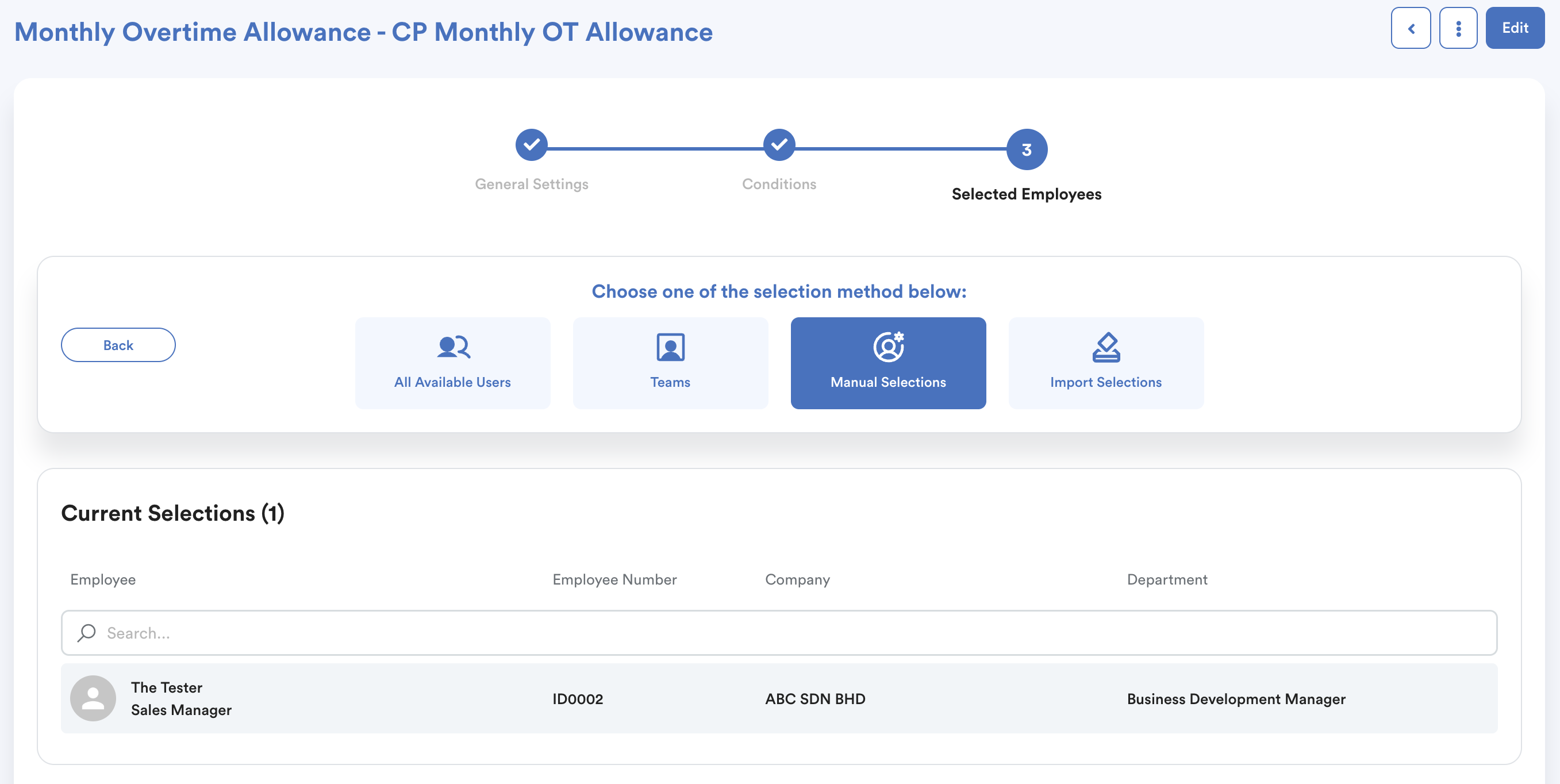Click the search magnifier icon
The width and height of the screenshot is (1560, 784).
click(x=87, y=633)
